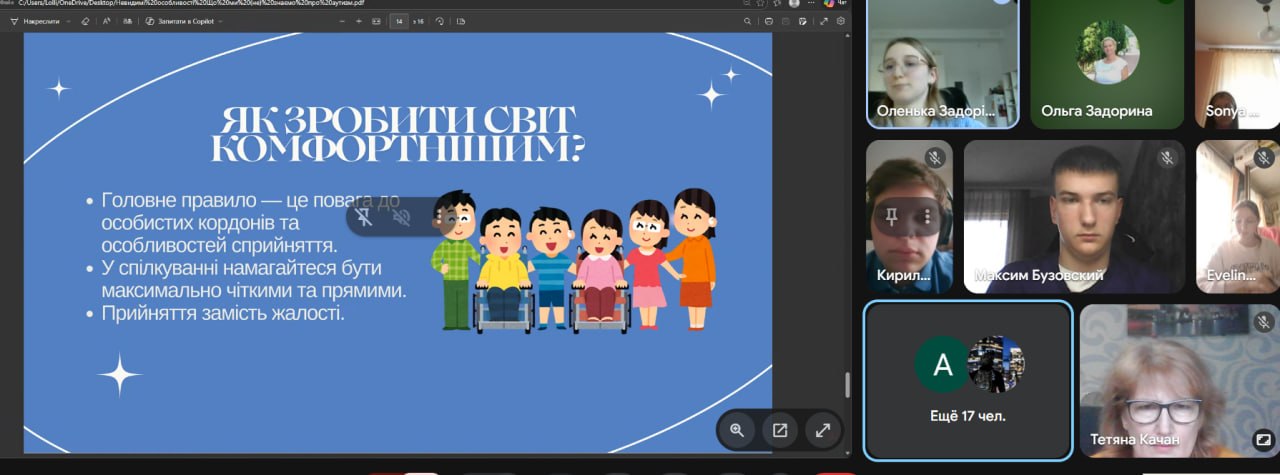Open more options on Кирил's tile

pos(928,217)
